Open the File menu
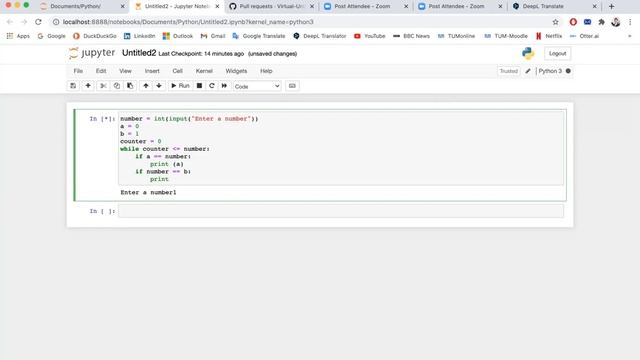 (x=78, y=71)
